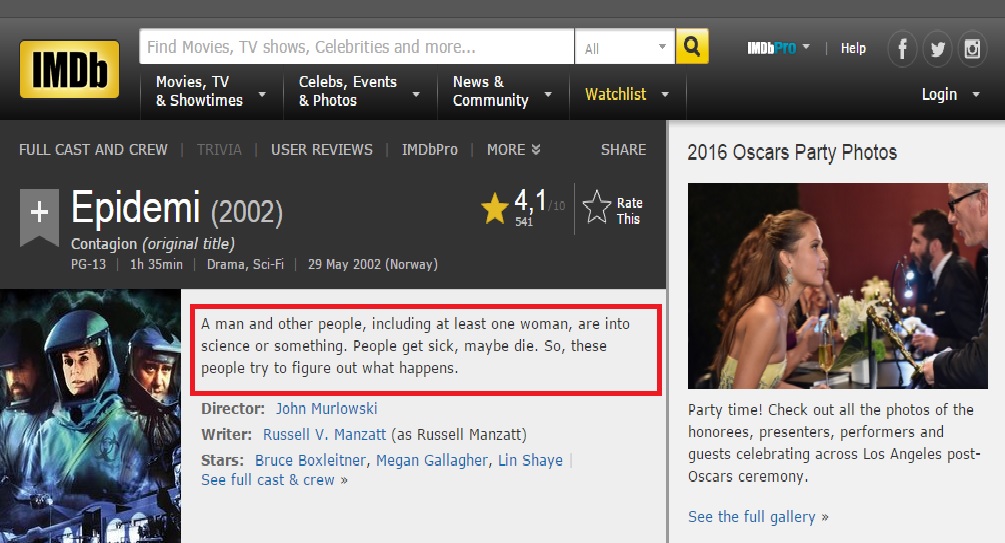Viewport: 1005px width, 543px height.
Task: Click the Help link
Action: point(853,48)
